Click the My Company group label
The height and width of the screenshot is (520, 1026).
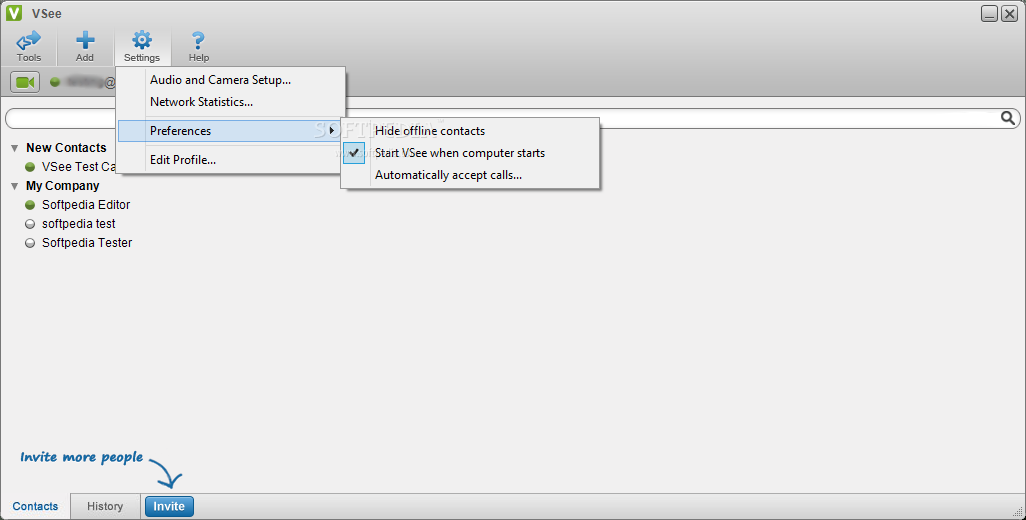63,186
